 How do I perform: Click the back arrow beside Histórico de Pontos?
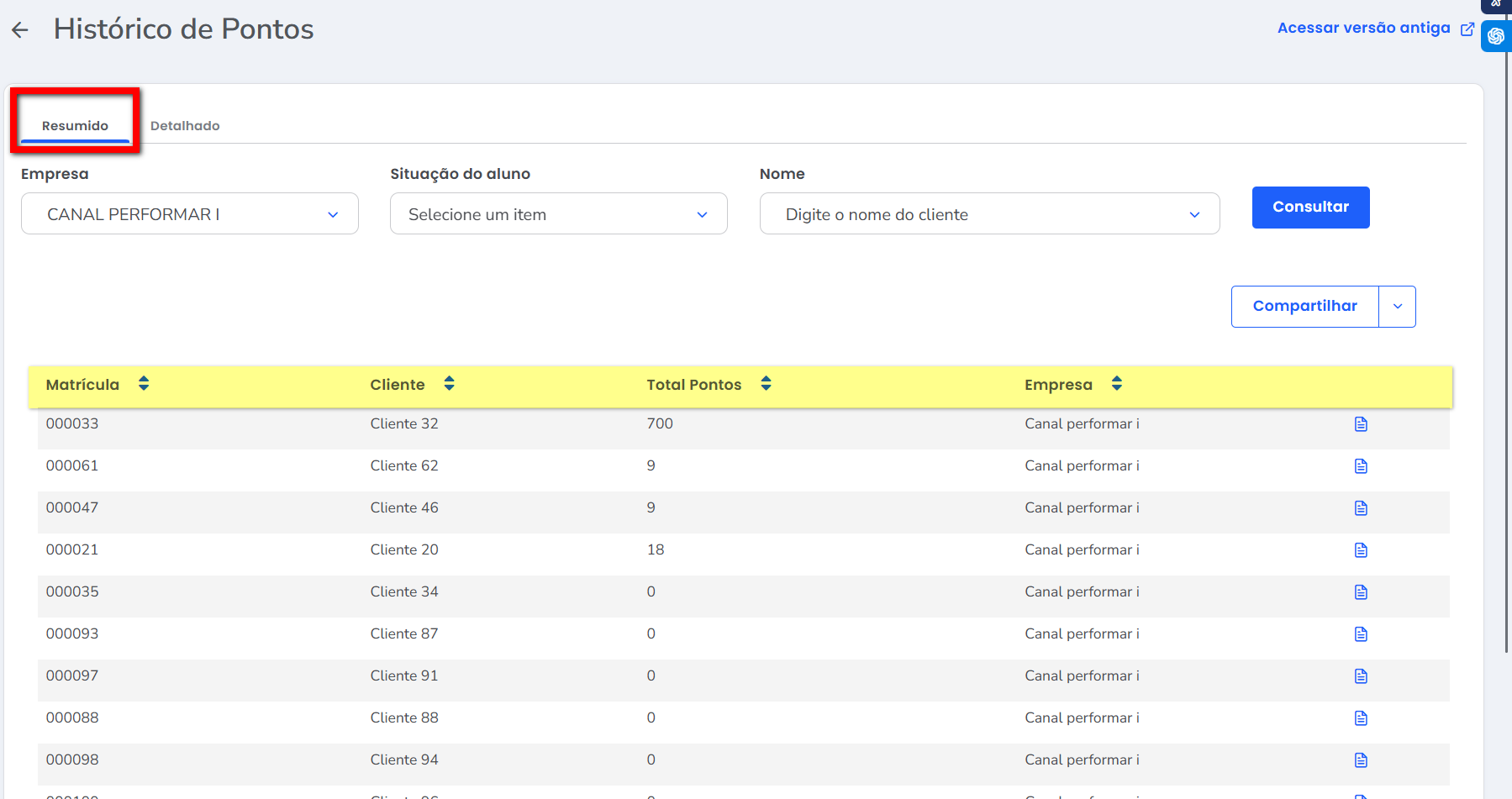click(x=20, y=30)
